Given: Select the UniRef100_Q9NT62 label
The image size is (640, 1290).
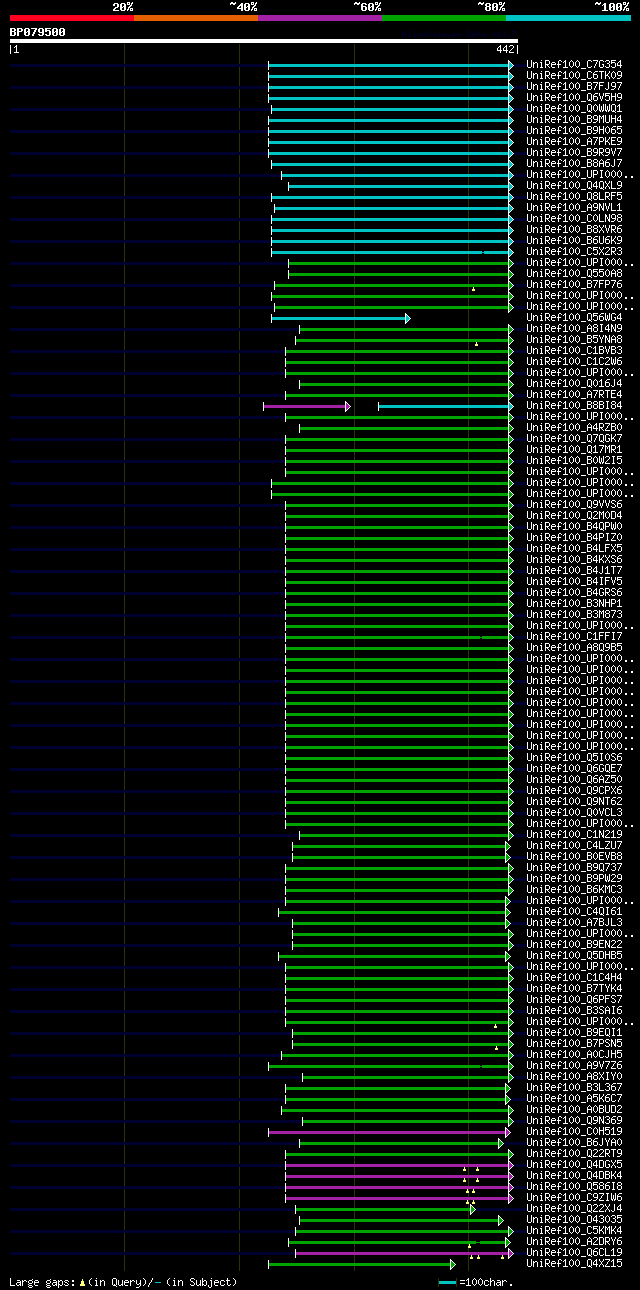Looking at the screenshot, I should click(574, 802).
